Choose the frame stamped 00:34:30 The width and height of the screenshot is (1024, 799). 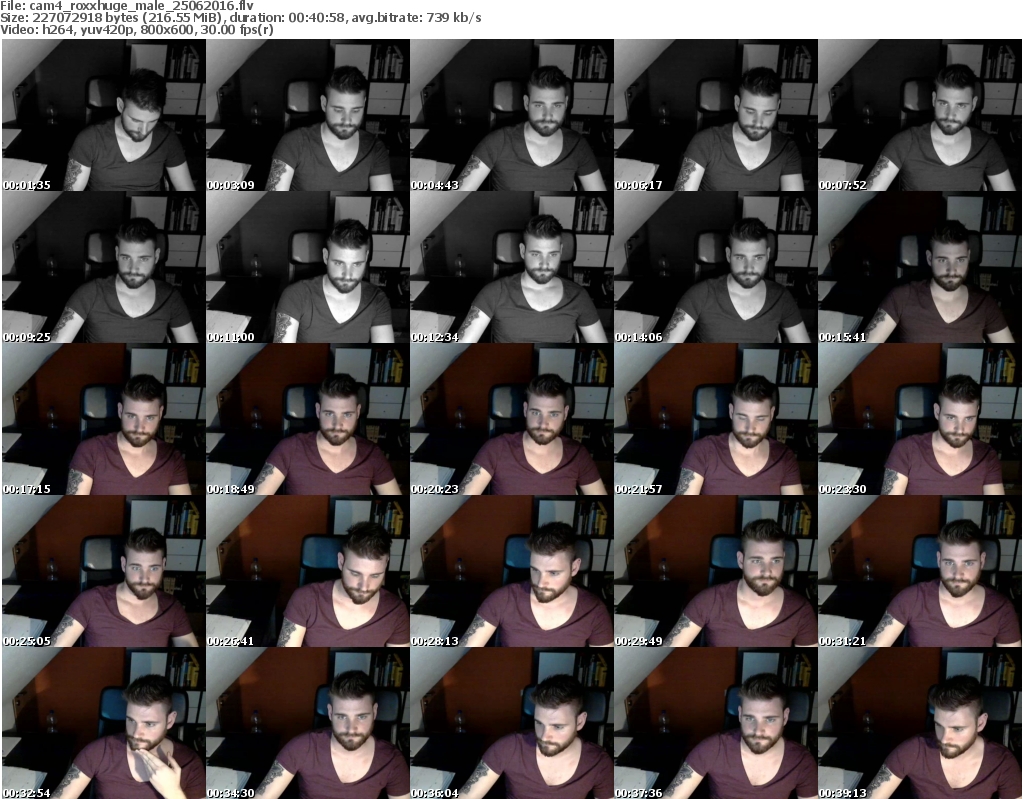308,723
